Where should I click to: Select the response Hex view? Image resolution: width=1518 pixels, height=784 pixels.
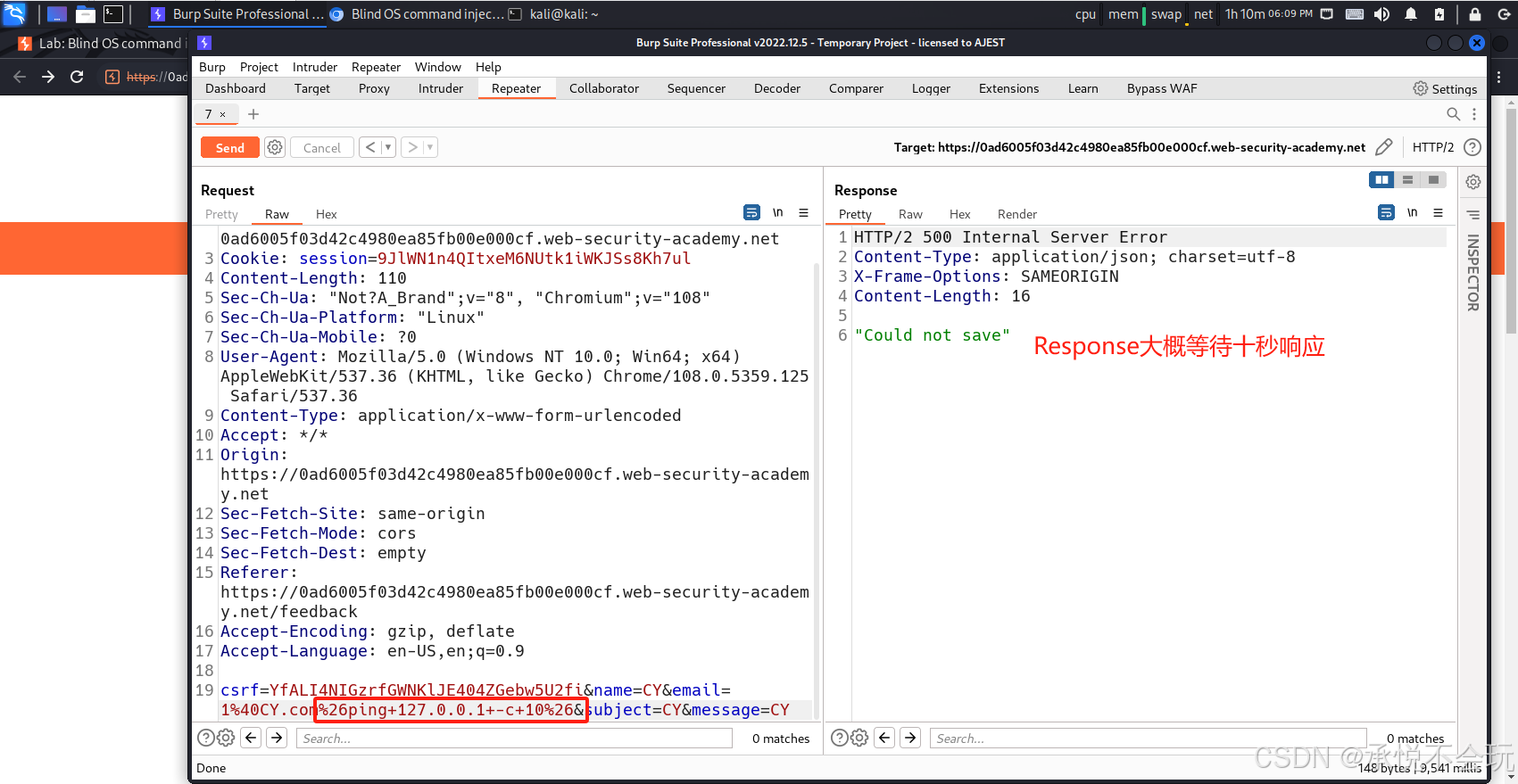click(x=960, y=214)
